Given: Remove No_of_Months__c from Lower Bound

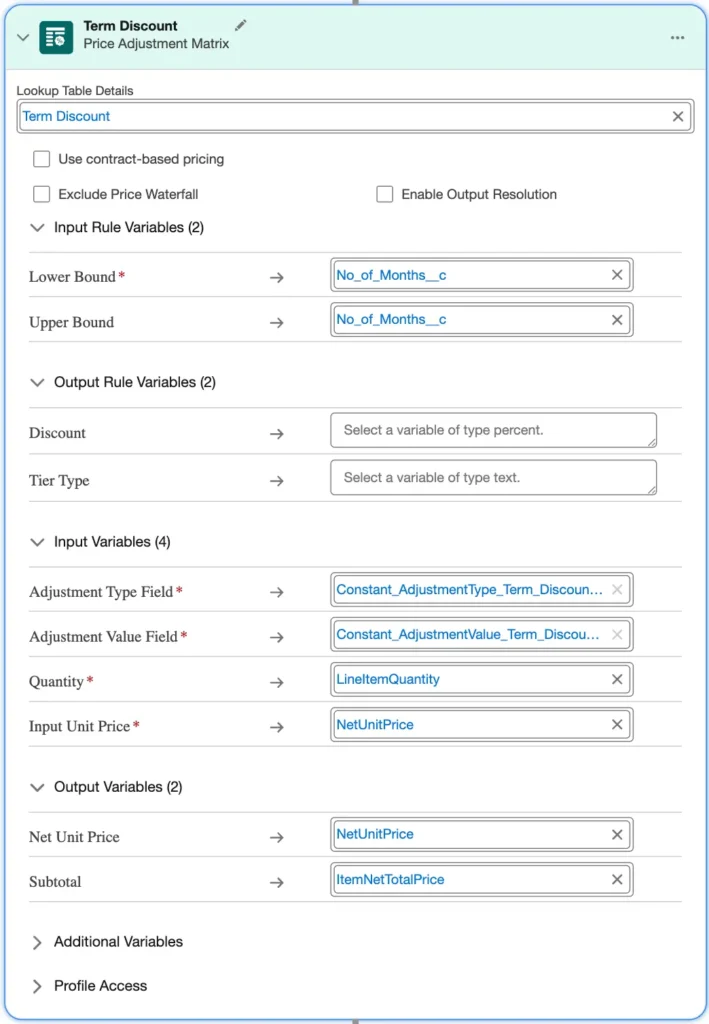Looking at the screenshot, I should 617,275.
